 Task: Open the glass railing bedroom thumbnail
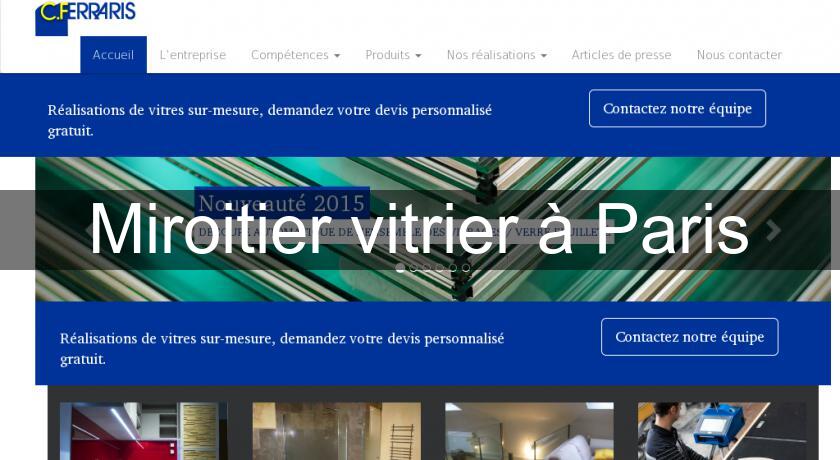[x=529, y=431]
